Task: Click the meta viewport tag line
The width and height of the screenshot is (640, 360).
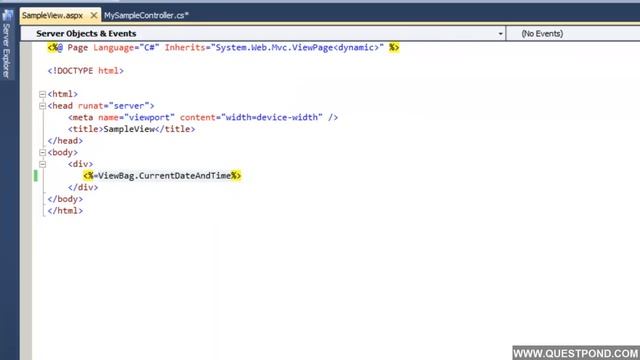Action: [x=203, y=118]
